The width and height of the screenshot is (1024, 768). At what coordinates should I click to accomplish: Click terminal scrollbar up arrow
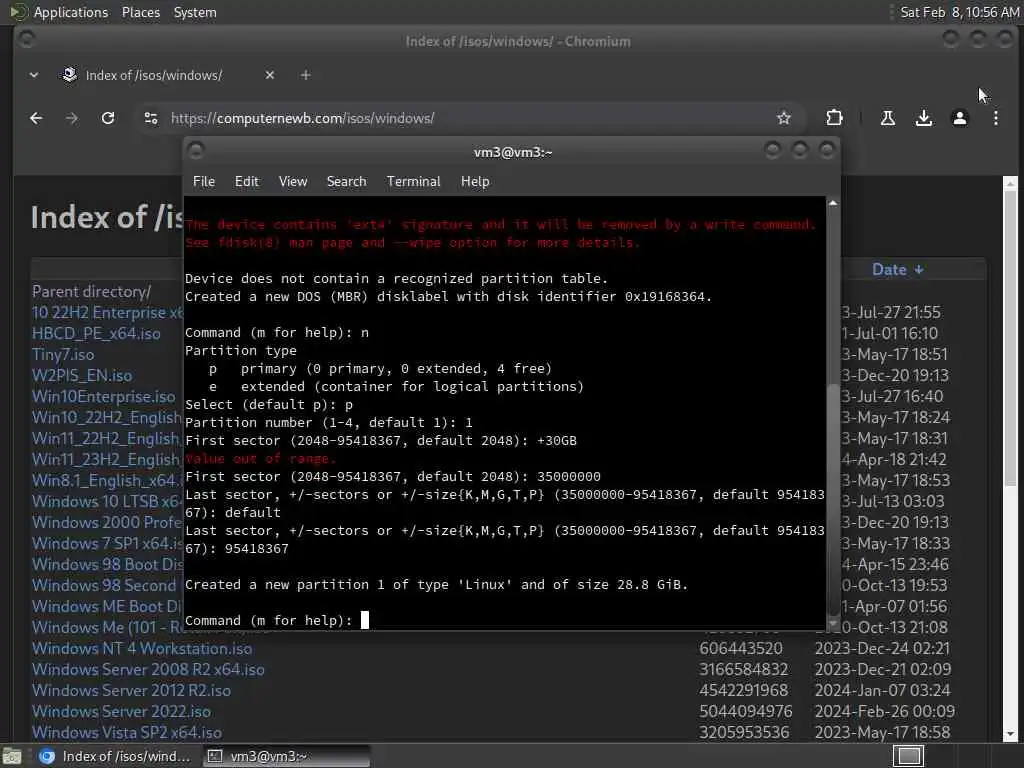(x=833, y=203)
